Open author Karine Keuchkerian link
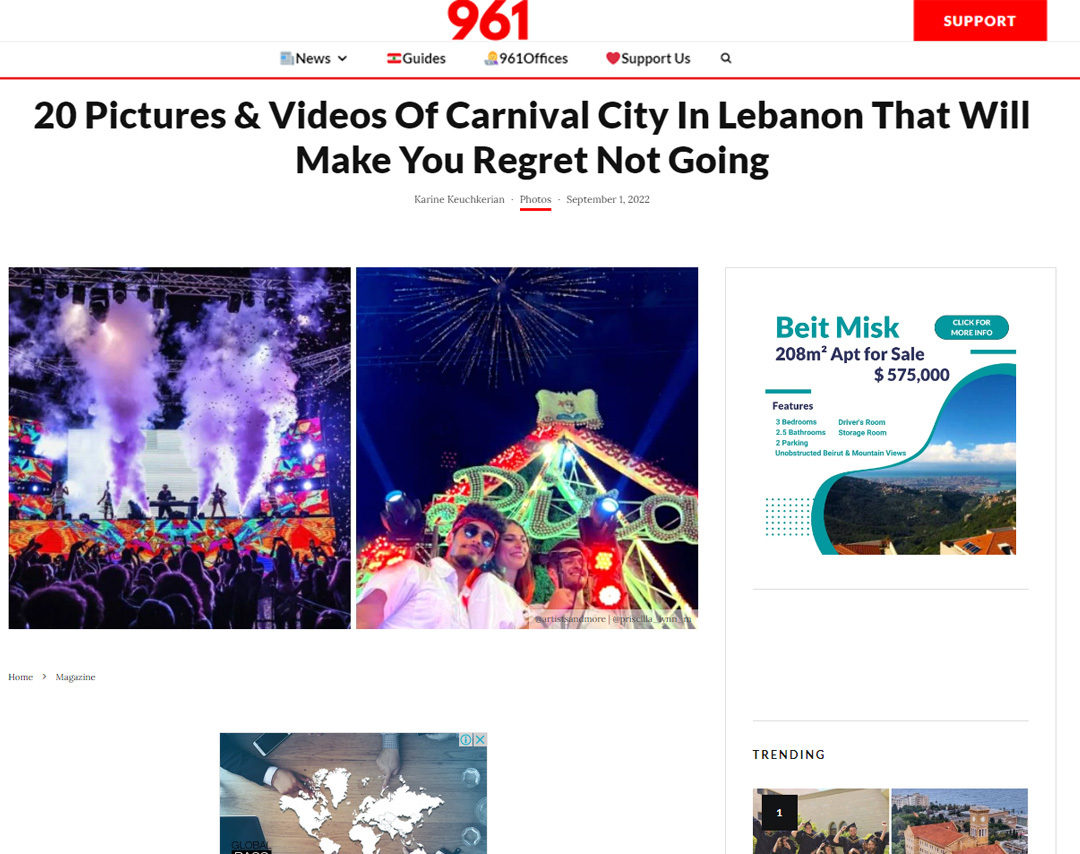Viewport: 1080px width, 854px height. (459, 199)
